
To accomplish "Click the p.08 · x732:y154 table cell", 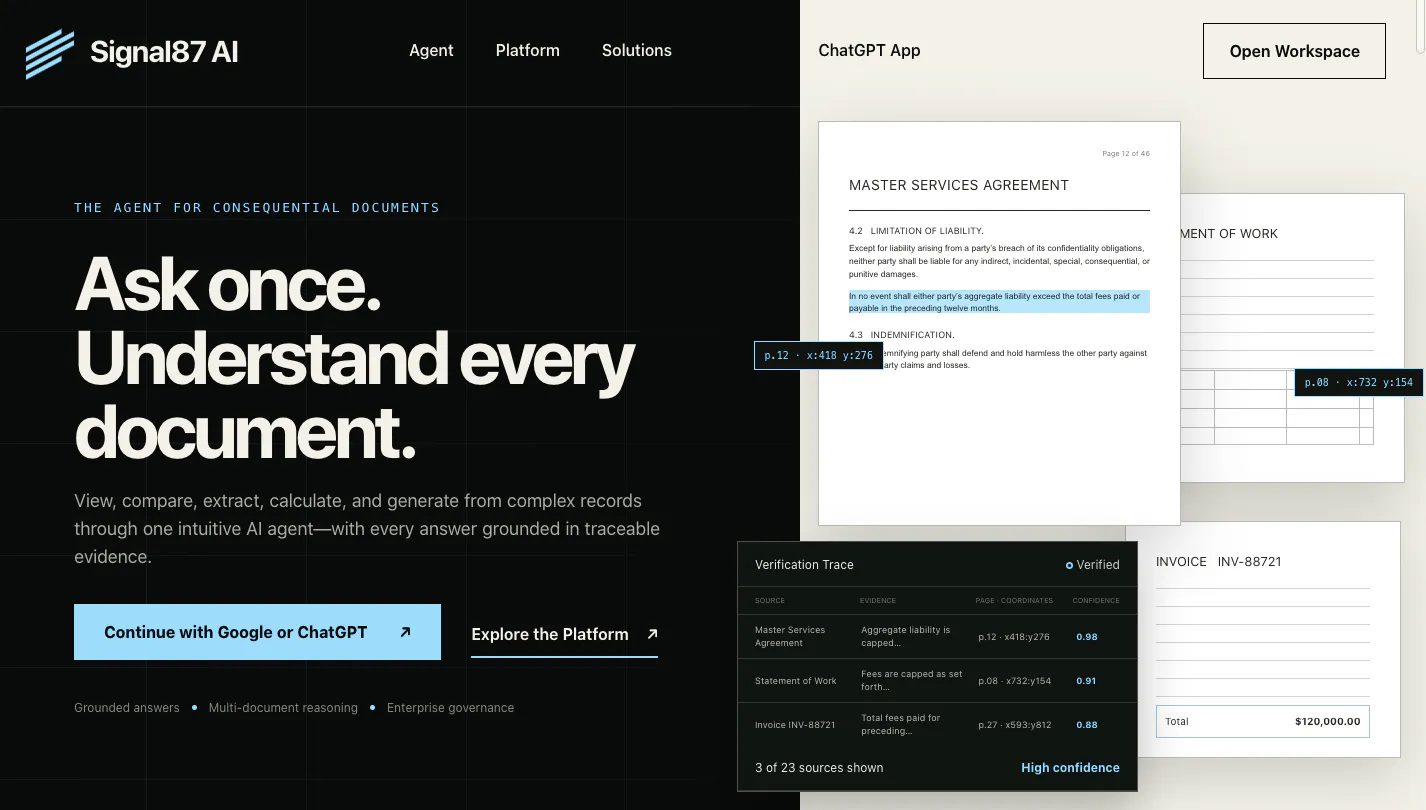I will pyautogui.click(x=1013, y=681).
